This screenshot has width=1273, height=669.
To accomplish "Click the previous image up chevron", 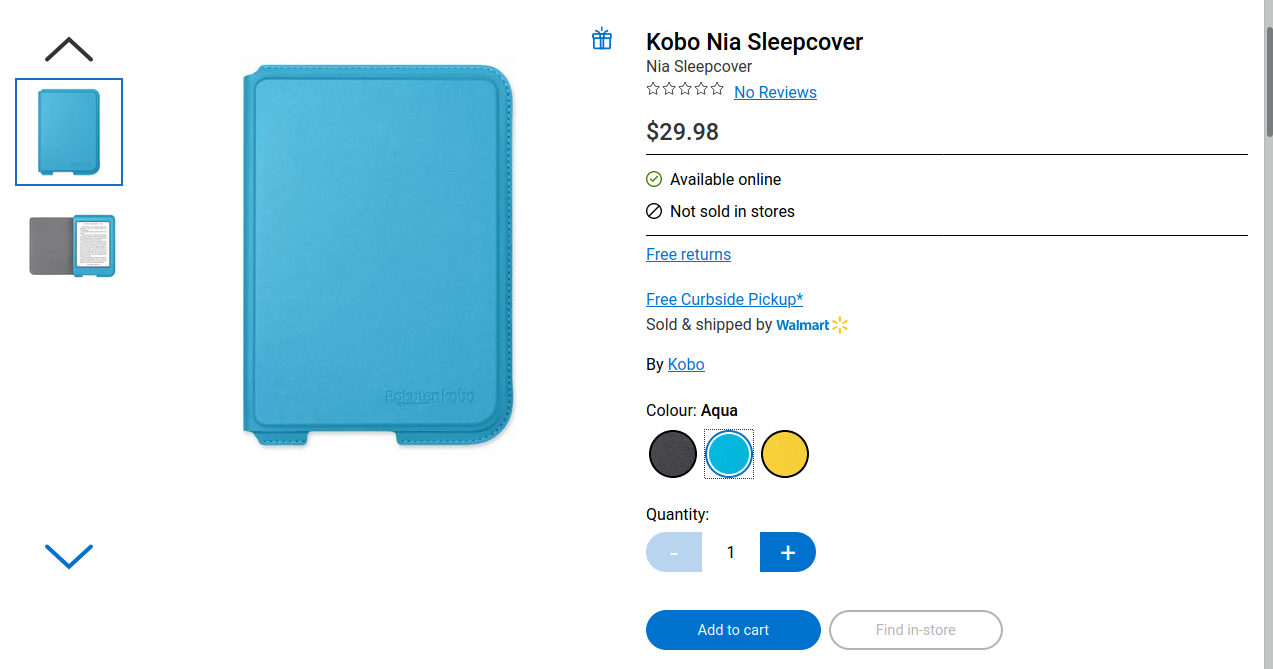I will coord(69,49).
